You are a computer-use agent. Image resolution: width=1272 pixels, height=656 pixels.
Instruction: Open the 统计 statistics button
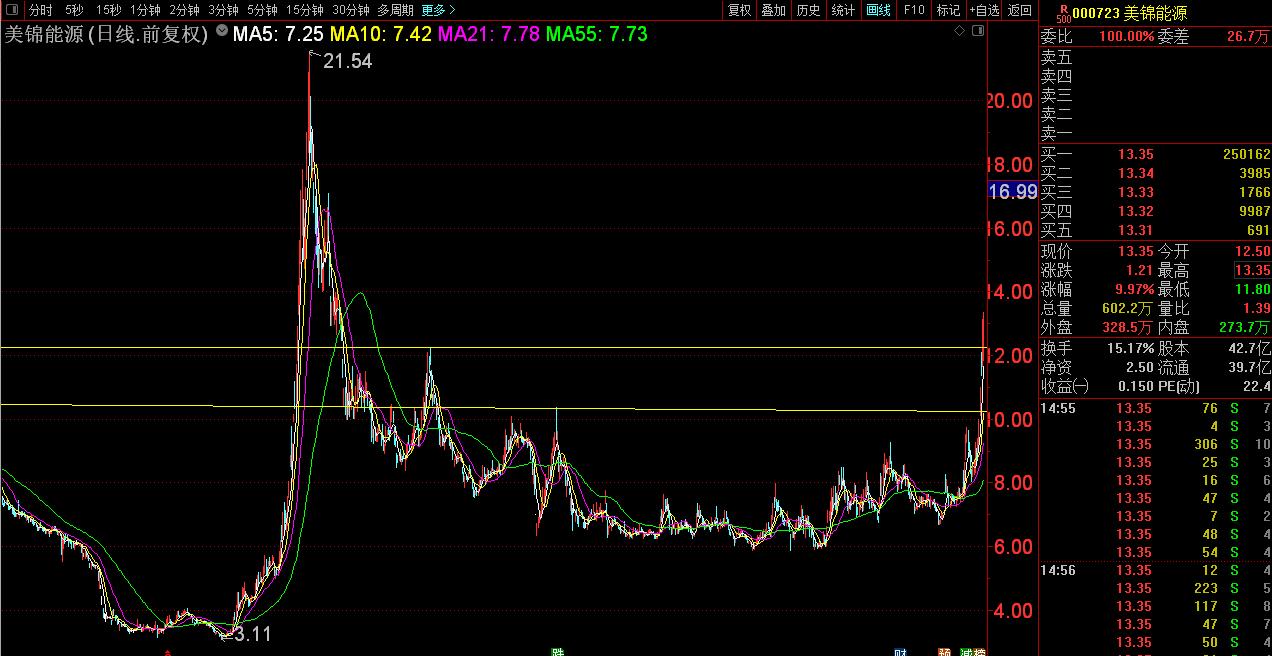coord(843,10)
